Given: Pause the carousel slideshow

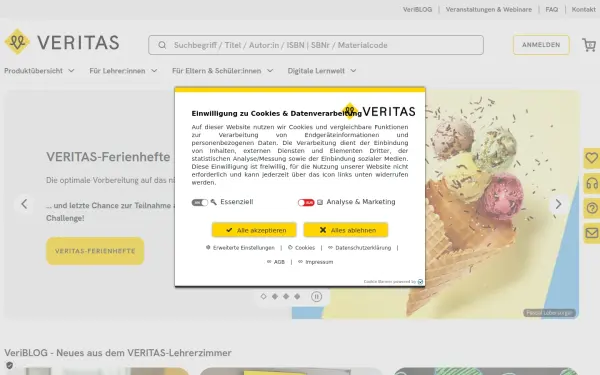Looking at the screenshot, I should (316, 297).
